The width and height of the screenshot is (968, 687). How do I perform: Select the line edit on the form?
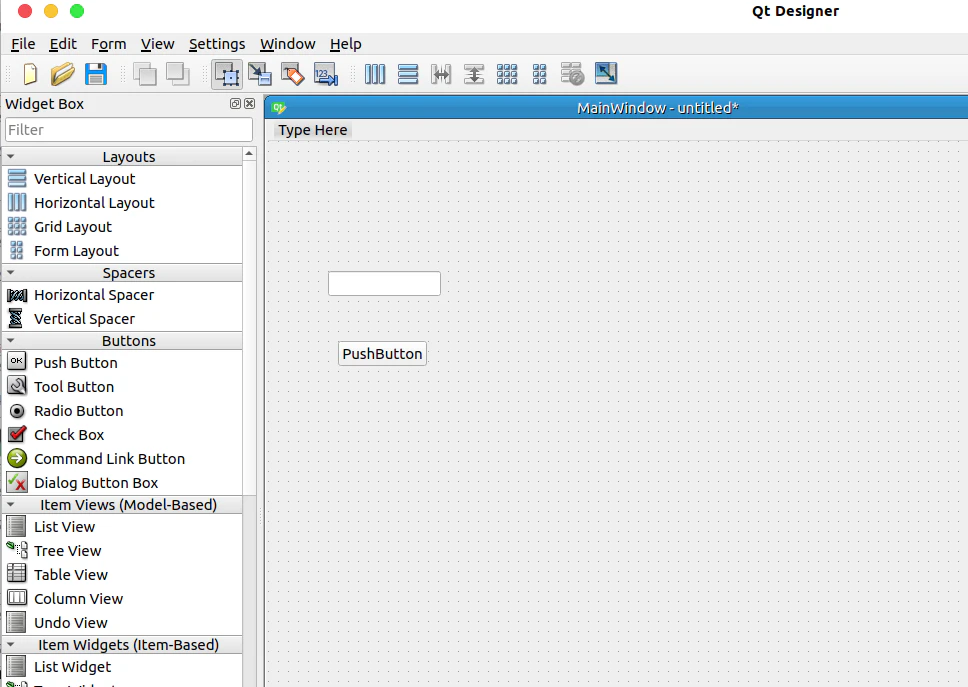[x=384, y=283]
